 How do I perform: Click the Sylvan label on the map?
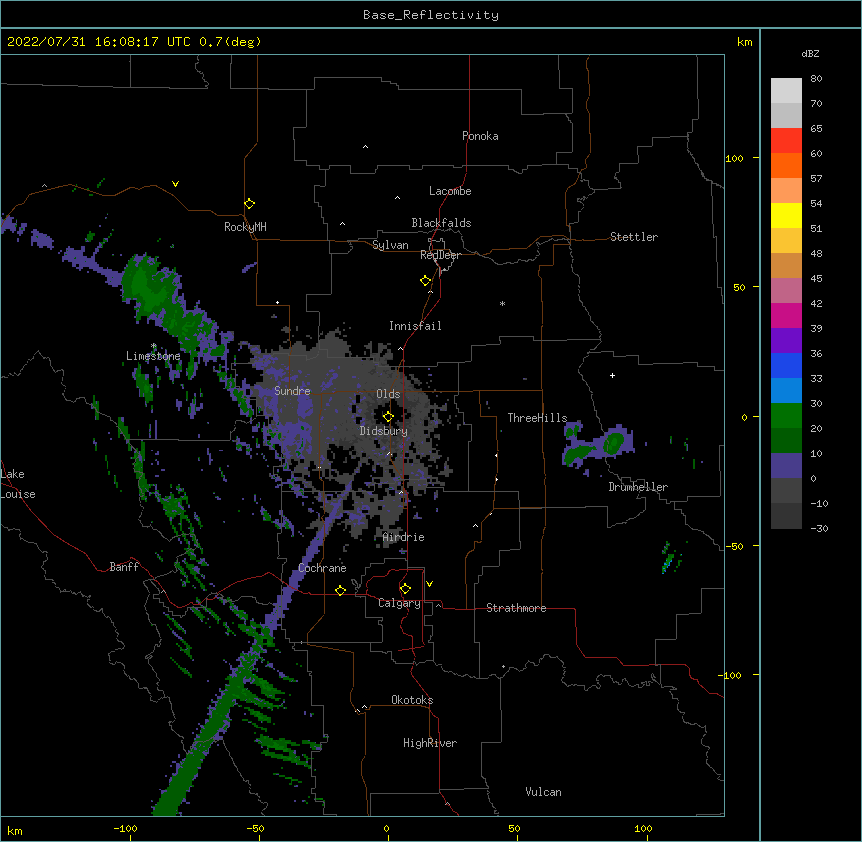tap(390, 245)
